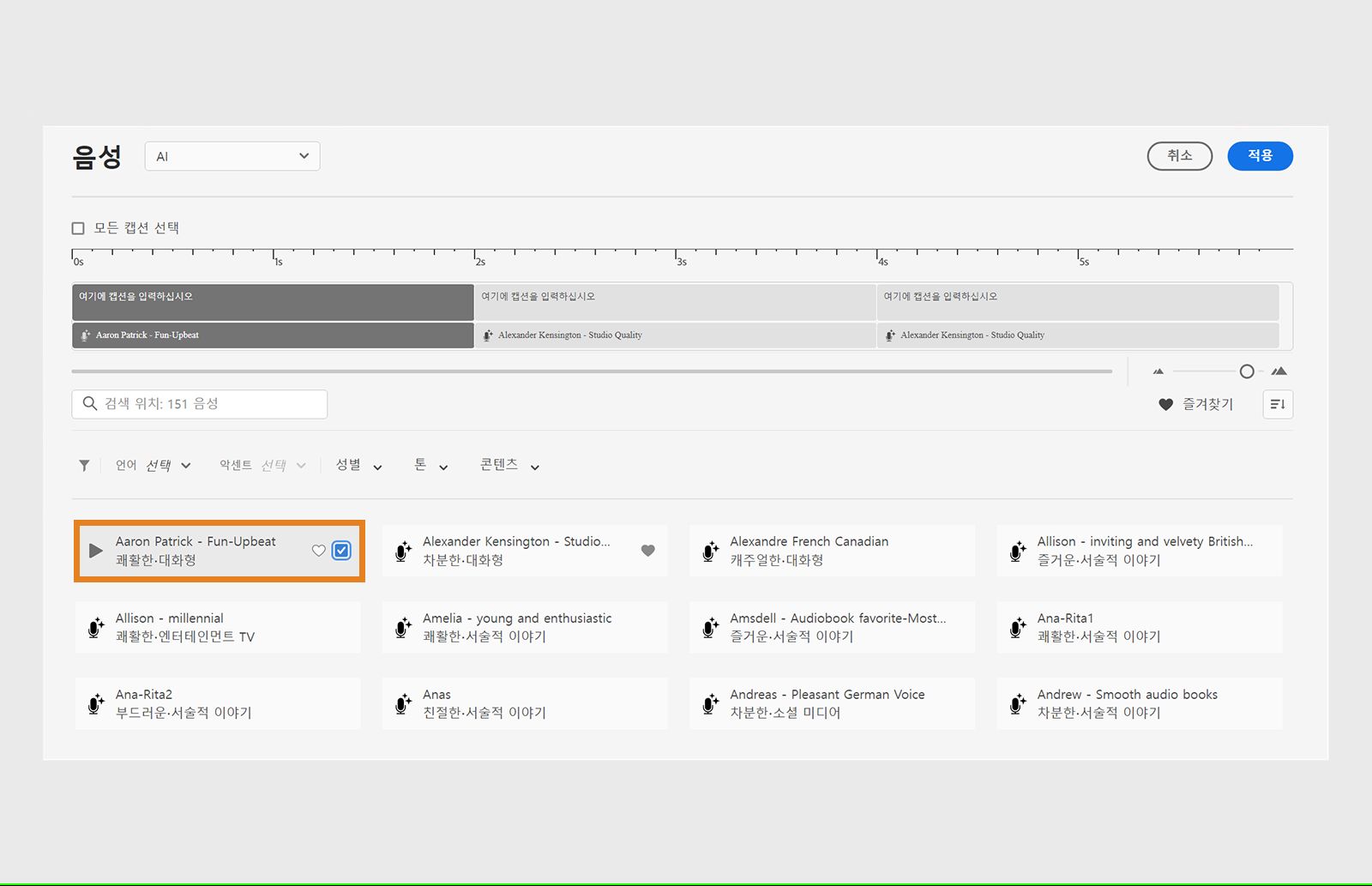Click the search magnifier icon
Image resolution: width=1372 pixels, height=886 pixels.
89,403
